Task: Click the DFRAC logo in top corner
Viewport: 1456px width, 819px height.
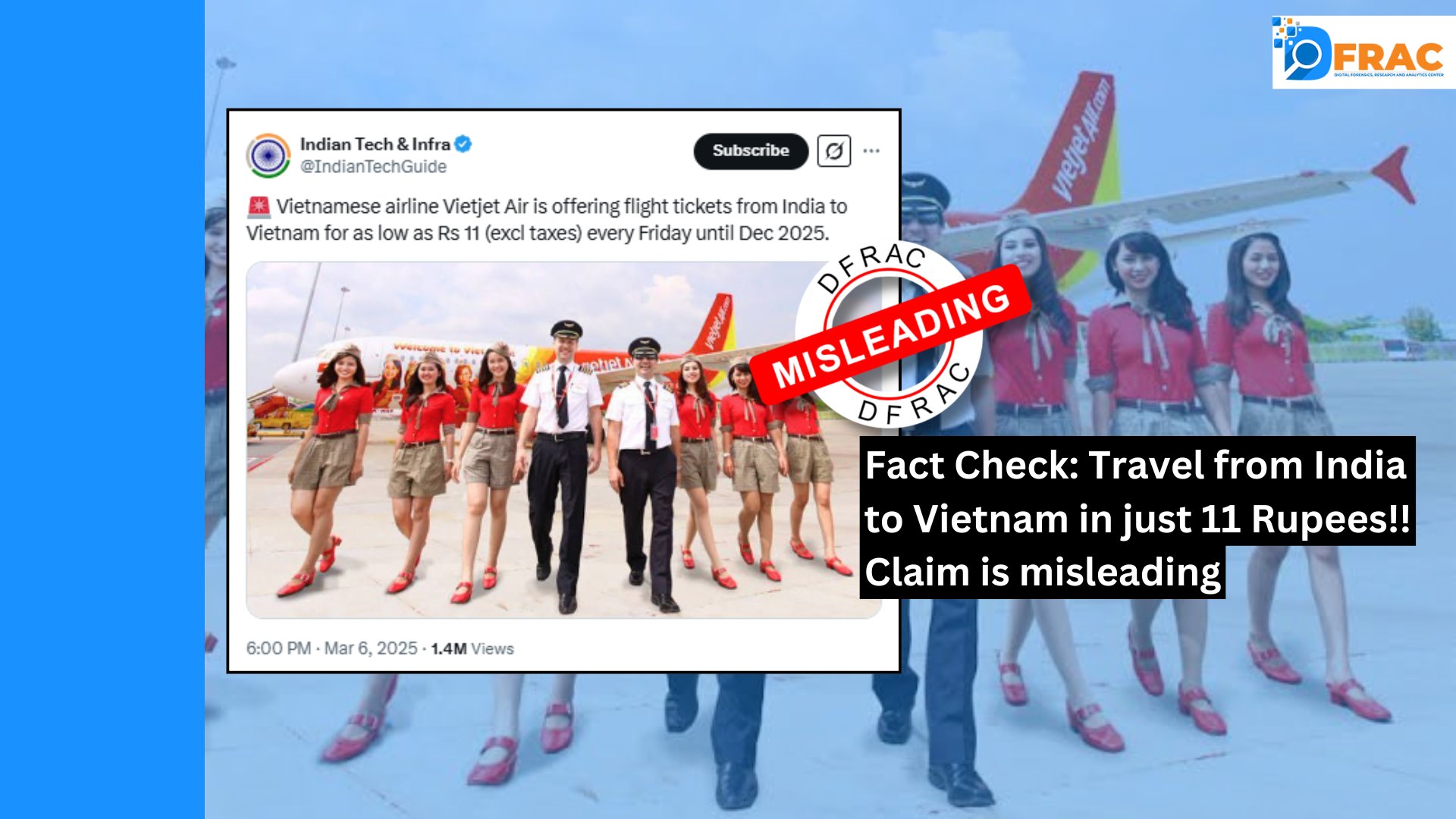Action: [1363, 52]
